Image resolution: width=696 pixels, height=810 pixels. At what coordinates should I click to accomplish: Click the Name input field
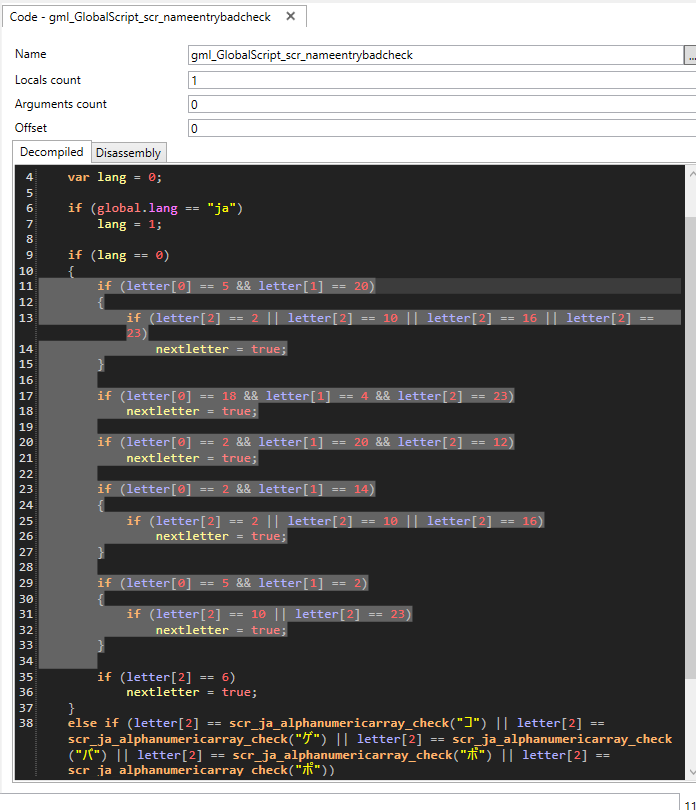click(x=436, y=55)
